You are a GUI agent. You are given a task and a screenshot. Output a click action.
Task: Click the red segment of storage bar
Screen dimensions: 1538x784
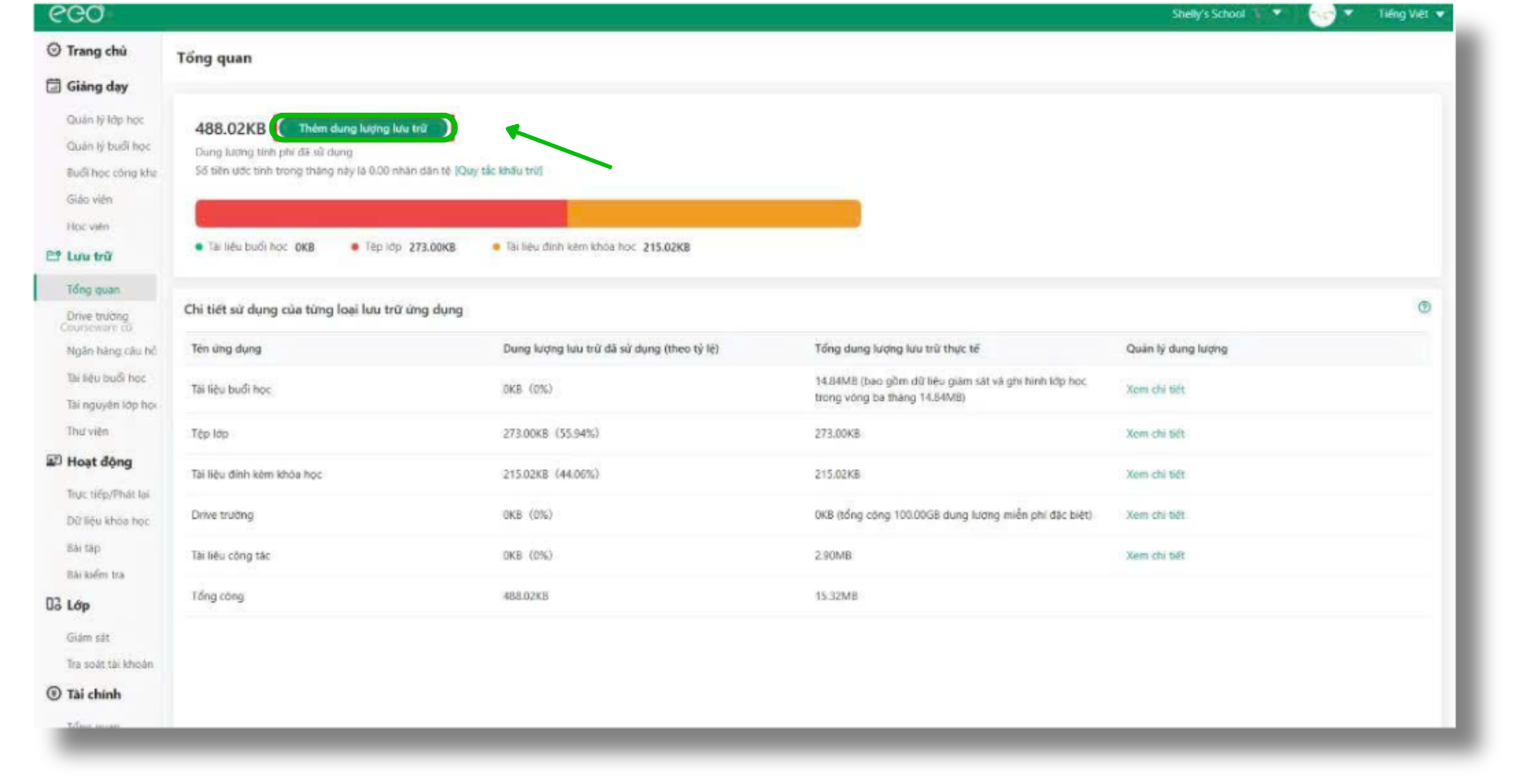pyautogui.click(x=380, y=214)
